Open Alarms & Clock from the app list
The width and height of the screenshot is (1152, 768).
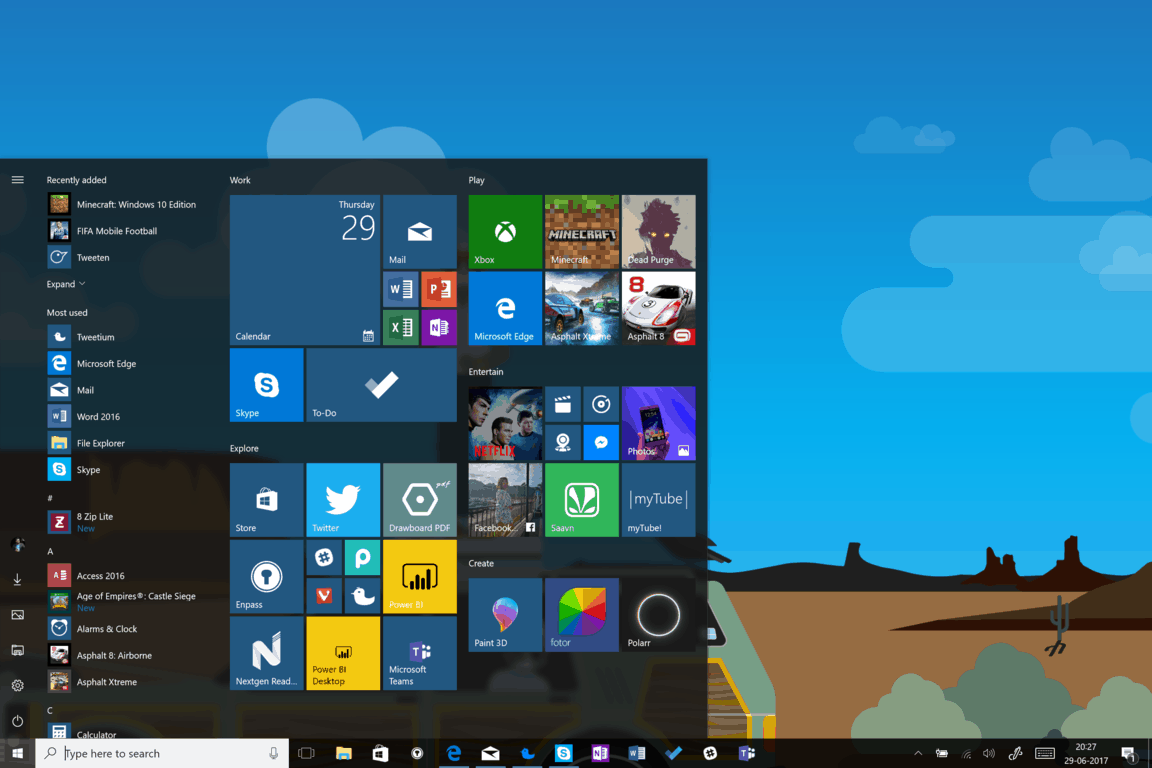[106, 629]
